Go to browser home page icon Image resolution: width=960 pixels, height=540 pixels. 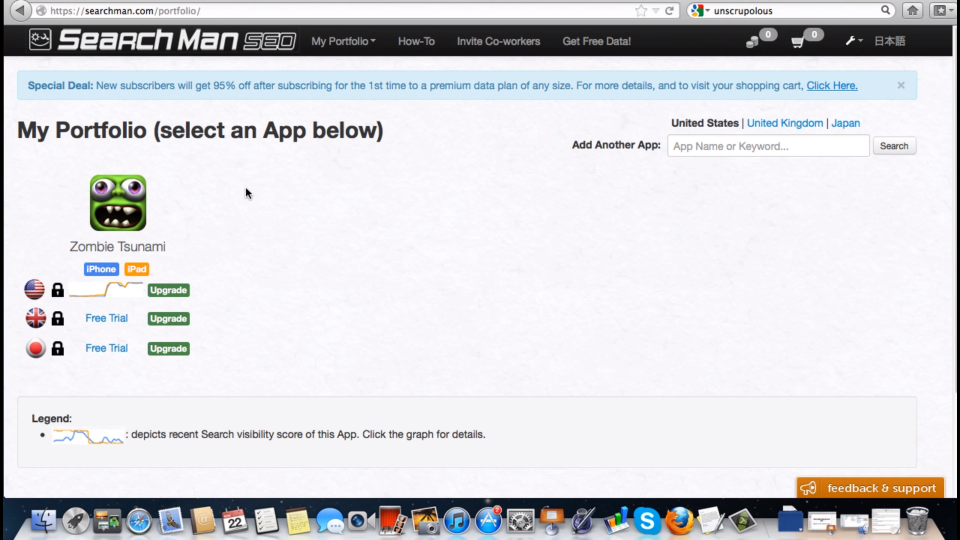tap(912, 10)
